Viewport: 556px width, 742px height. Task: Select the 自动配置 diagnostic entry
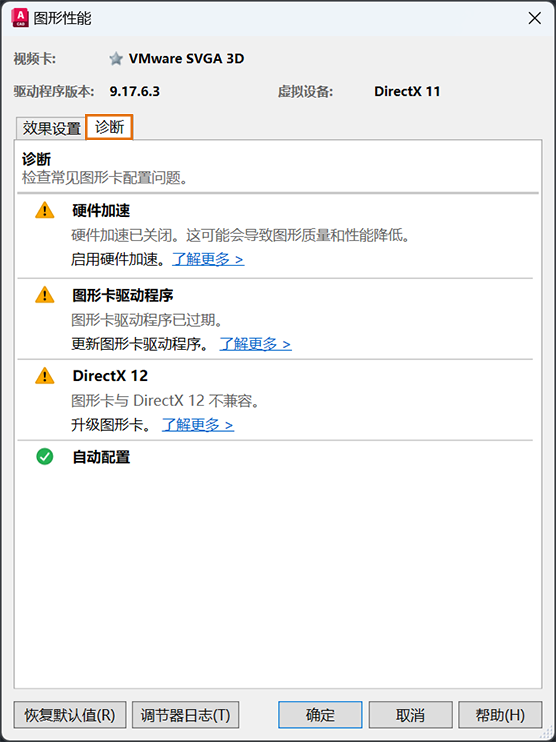point(101,457)
